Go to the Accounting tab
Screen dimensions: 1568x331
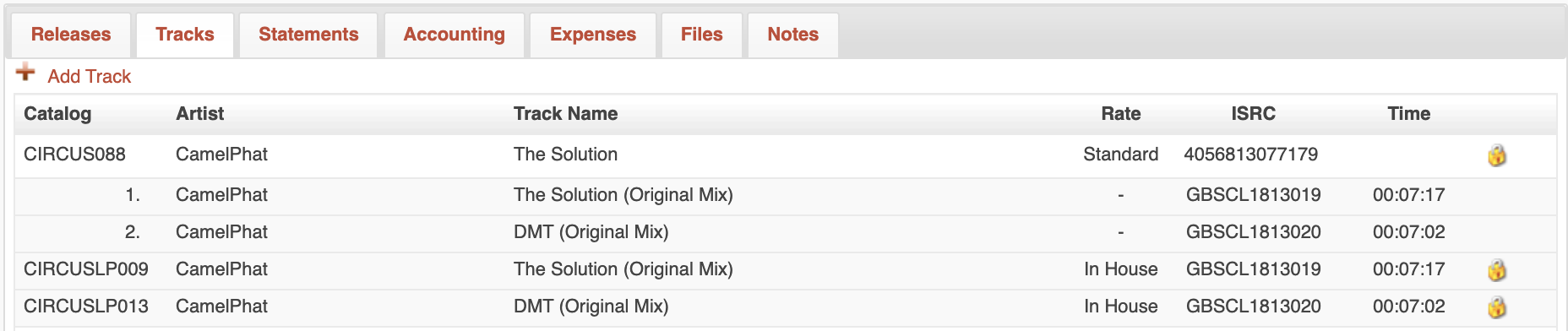pyautogui.click(x=455, y=35)
